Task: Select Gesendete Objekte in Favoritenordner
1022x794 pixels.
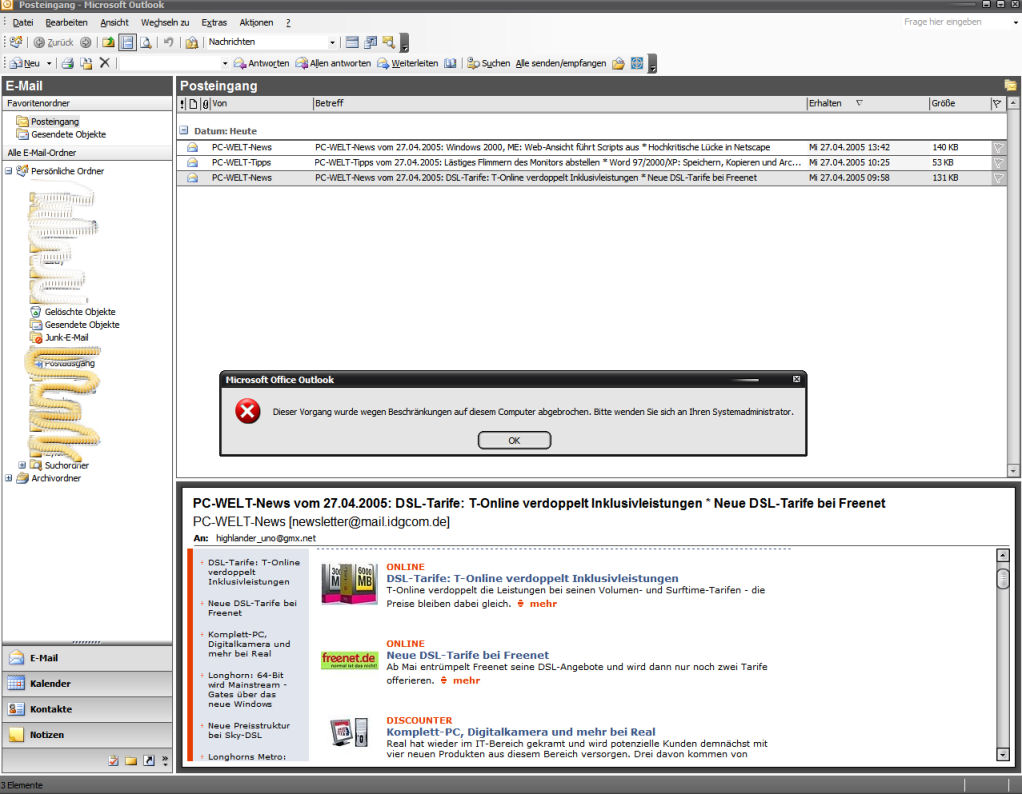Action: pyautogui.click(x=61, y=134)
